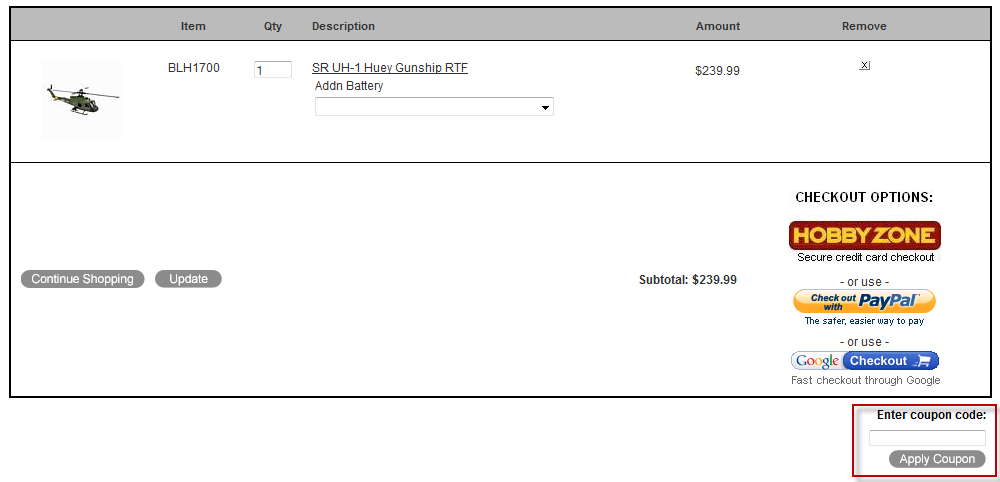This screenshot has width=1000, height=482.
Task: Open the SR UH-1 Huey Gunship RTF link
Action: tap(390, 68)
